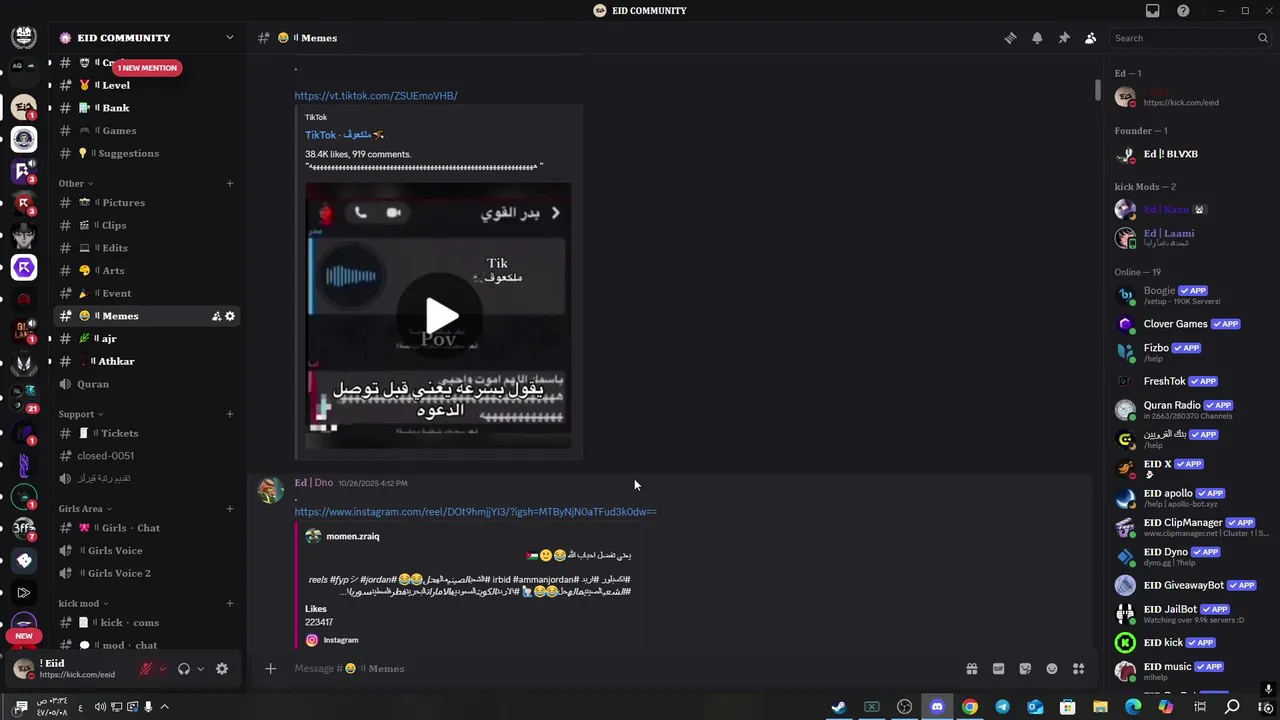
Task: Expand the EID COMMUNITY server menu
Action: pos(146,38)
